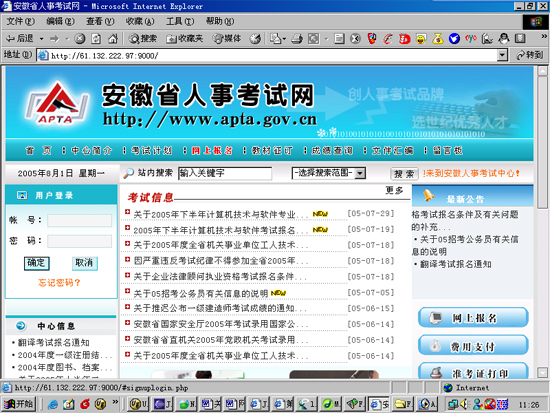Click the network monitors tray icon

[x=452, y=405]
